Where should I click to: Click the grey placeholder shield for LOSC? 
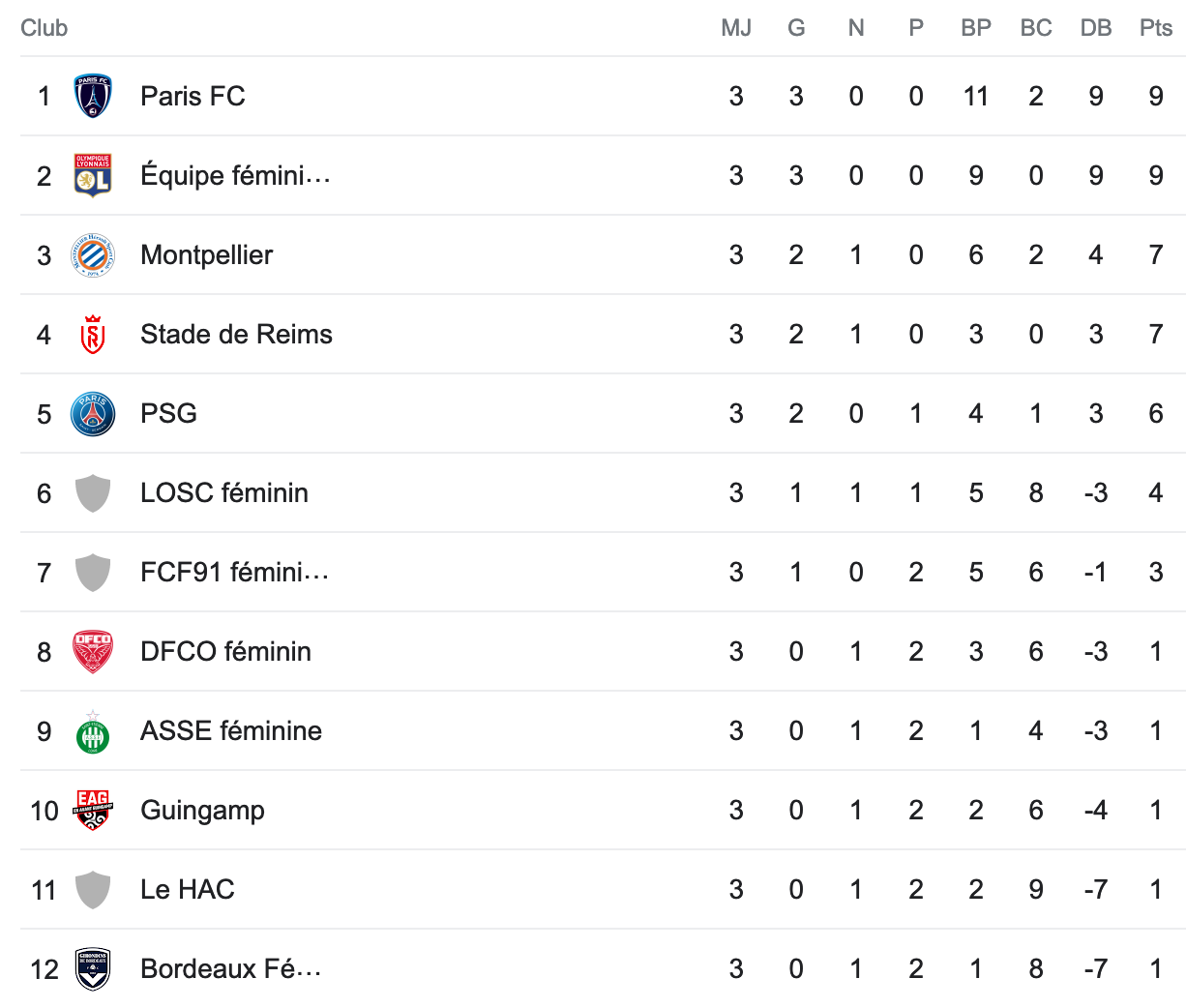[93, 493]
